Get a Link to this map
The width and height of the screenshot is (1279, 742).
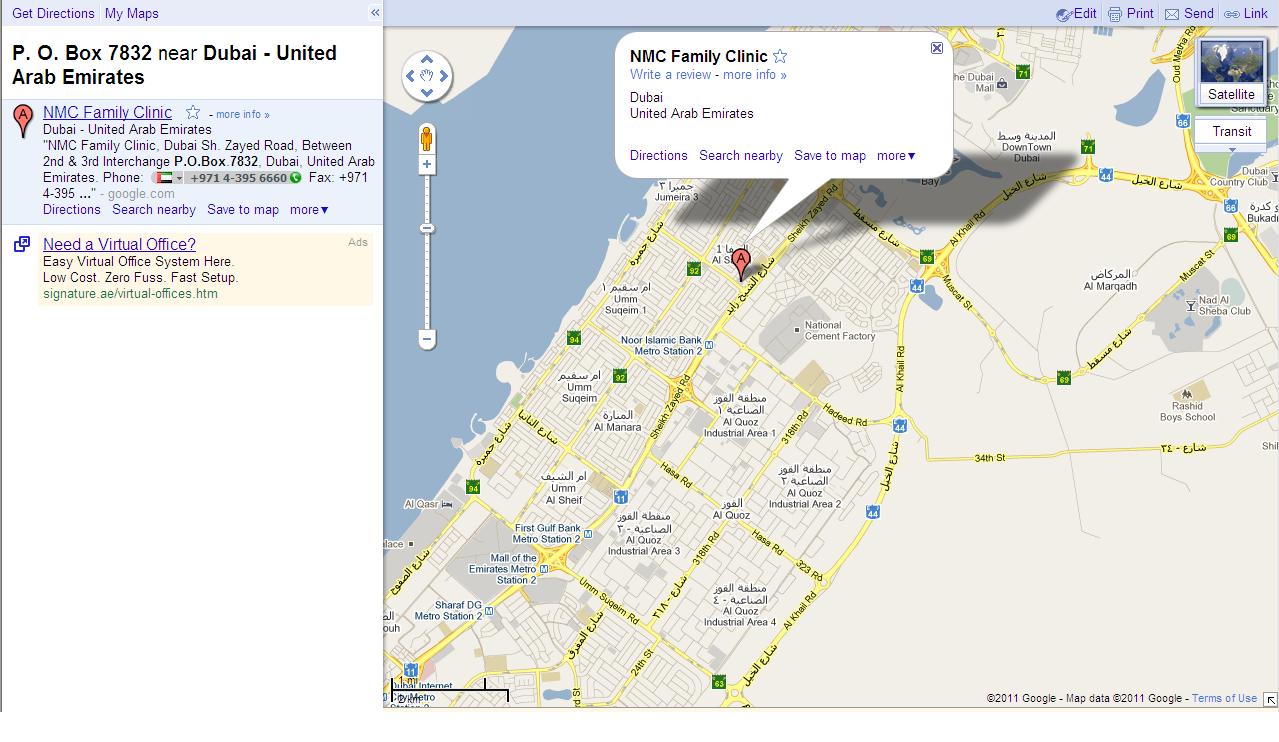point(1246,14)
